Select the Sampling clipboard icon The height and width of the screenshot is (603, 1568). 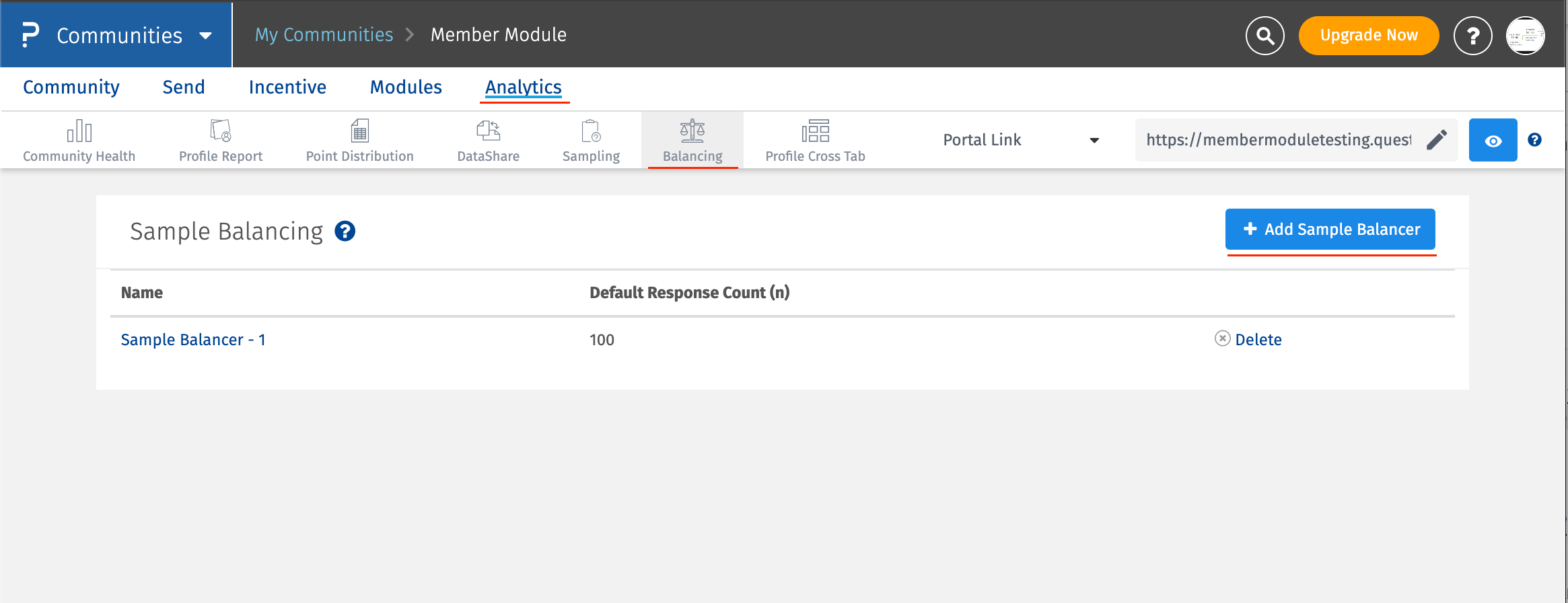(590, 131)
